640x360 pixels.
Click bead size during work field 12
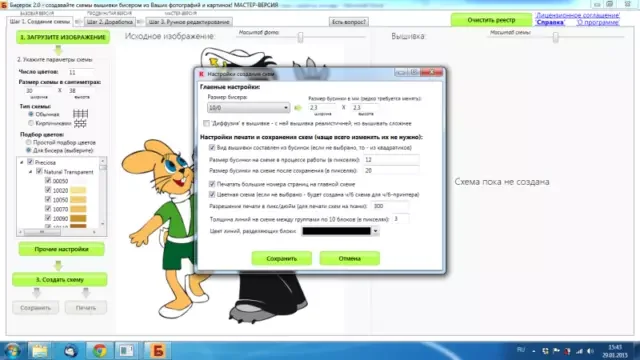(x=391, y=160)
